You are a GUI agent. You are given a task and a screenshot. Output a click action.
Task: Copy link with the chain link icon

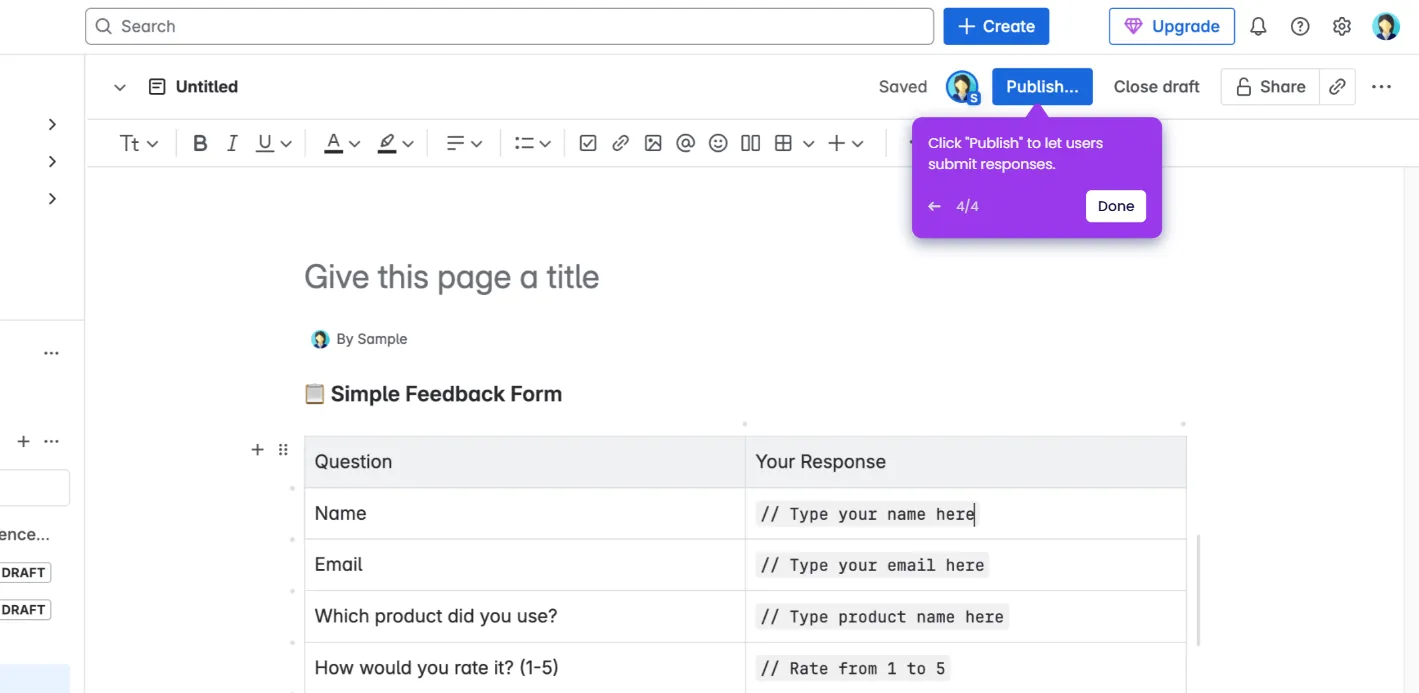coord(1337,87)
